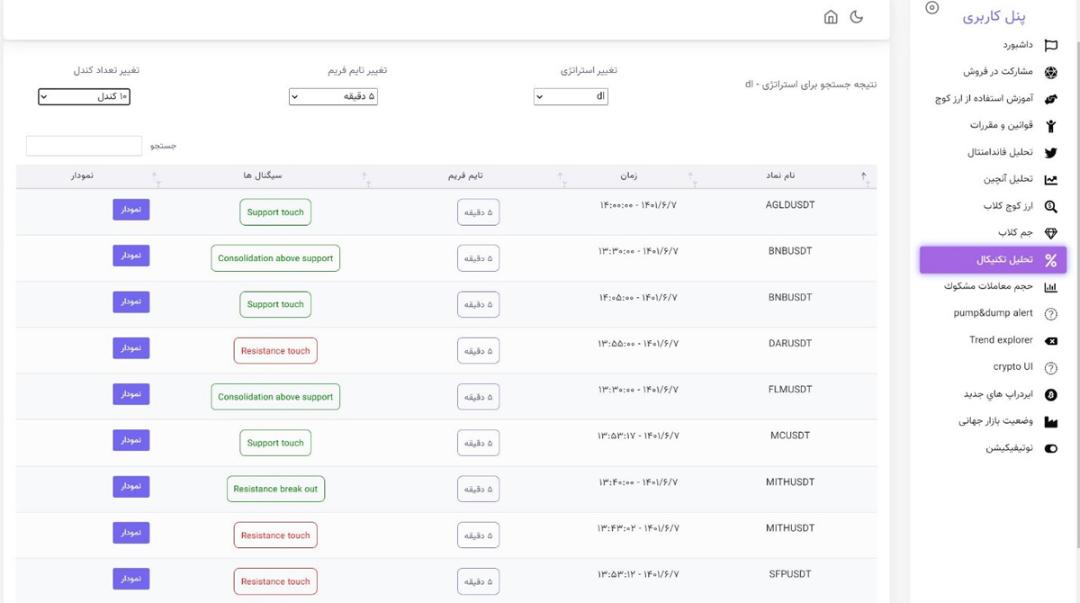
Task: Click the flag dashboard icon
Action: click(x=1050, y=45)
